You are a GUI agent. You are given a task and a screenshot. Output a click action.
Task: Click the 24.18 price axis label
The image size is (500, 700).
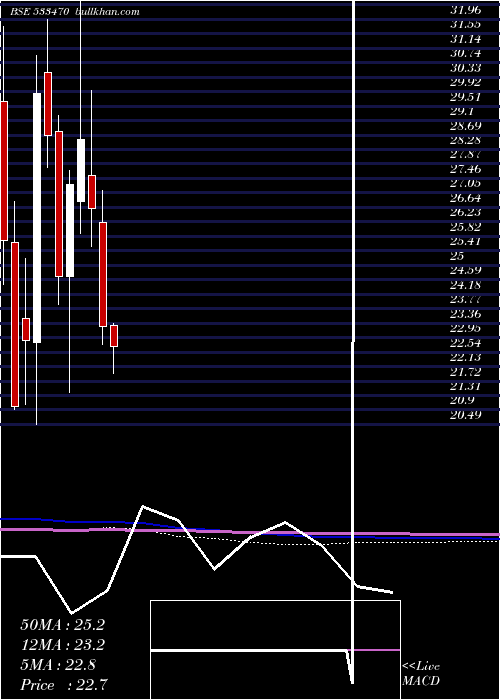pos(465,285)
